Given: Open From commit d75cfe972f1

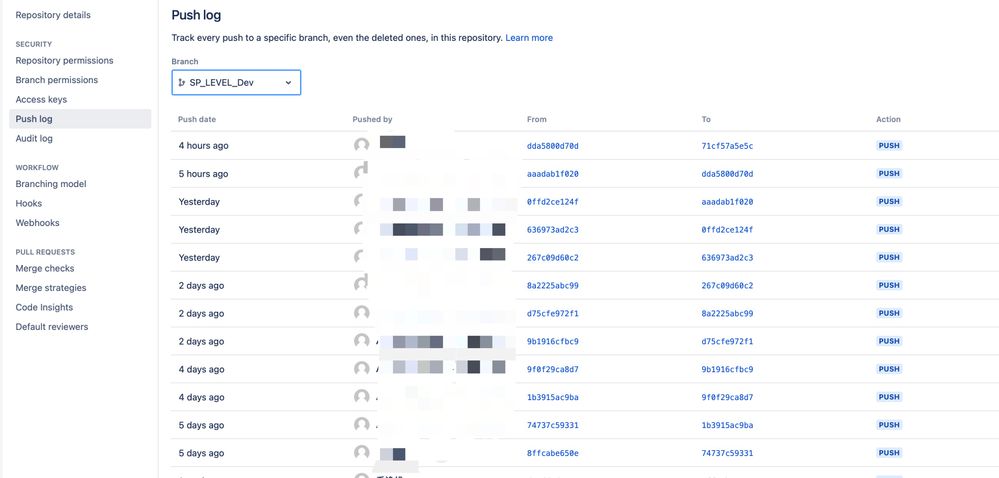Looking at the screenshot, I should click(552, 314).
